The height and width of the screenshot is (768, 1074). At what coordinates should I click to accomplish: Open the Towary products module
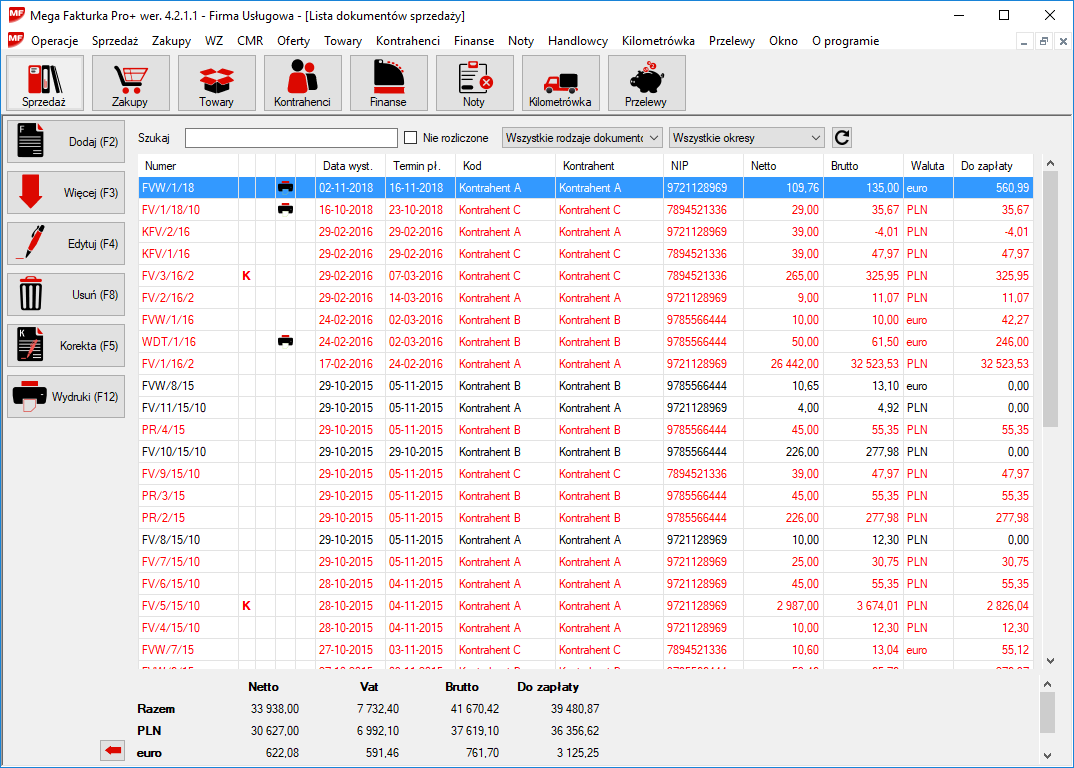216,83
